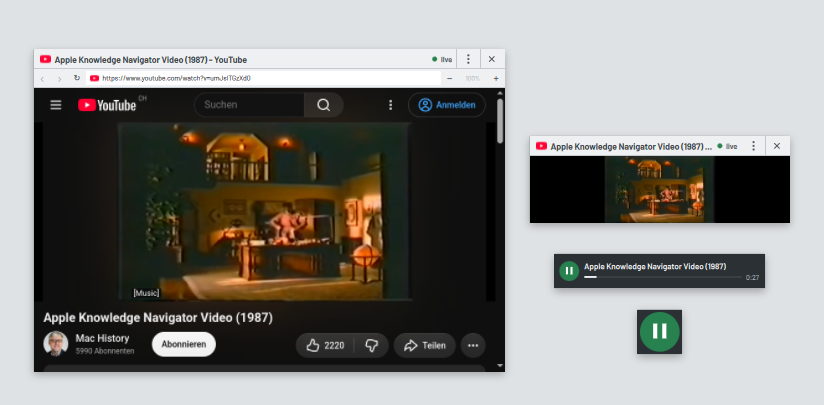Click scrollbar up arrow

tap(500, 93)
